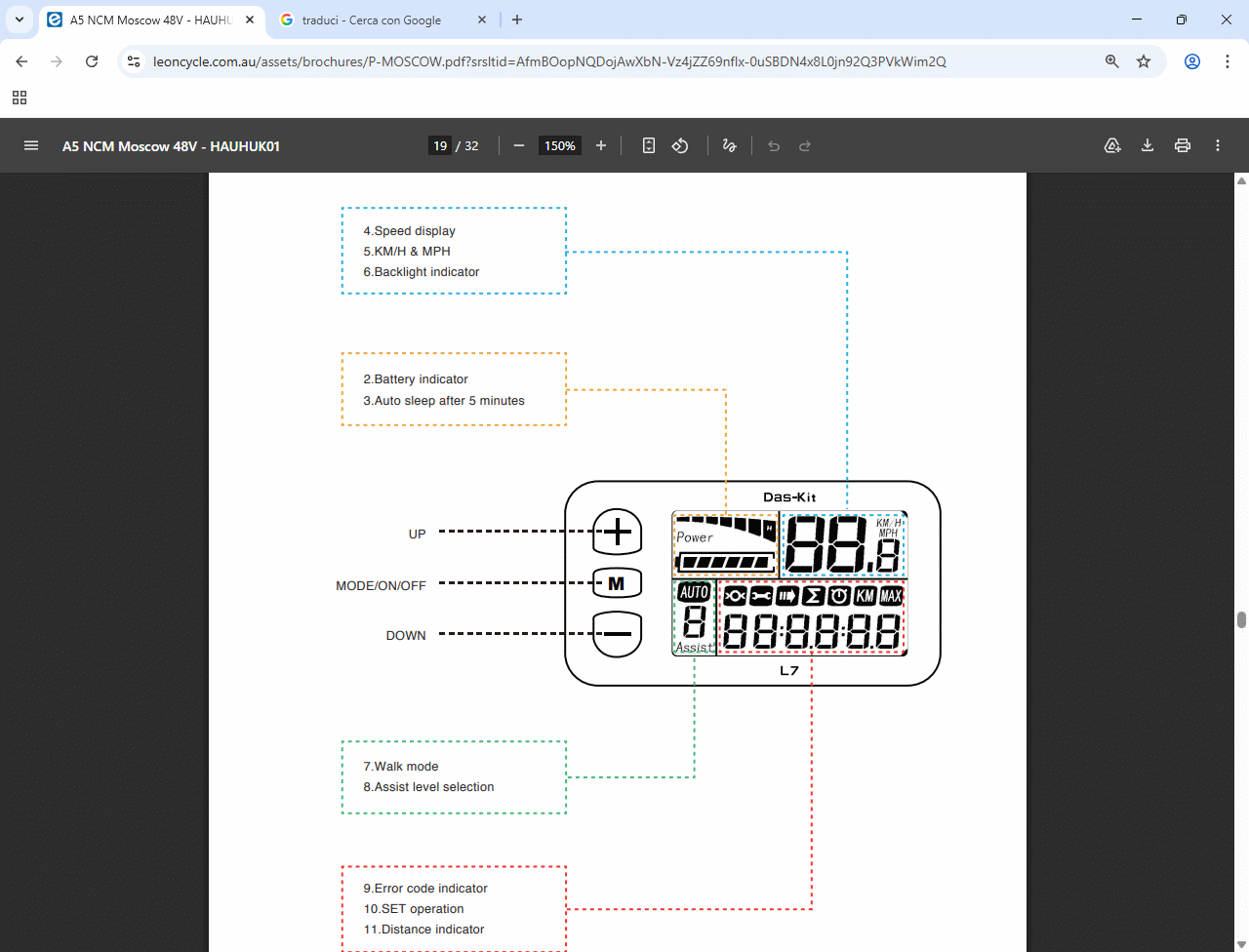Select the draw annotation tool
Screen dimensions: 1249x952
[729, 145]
